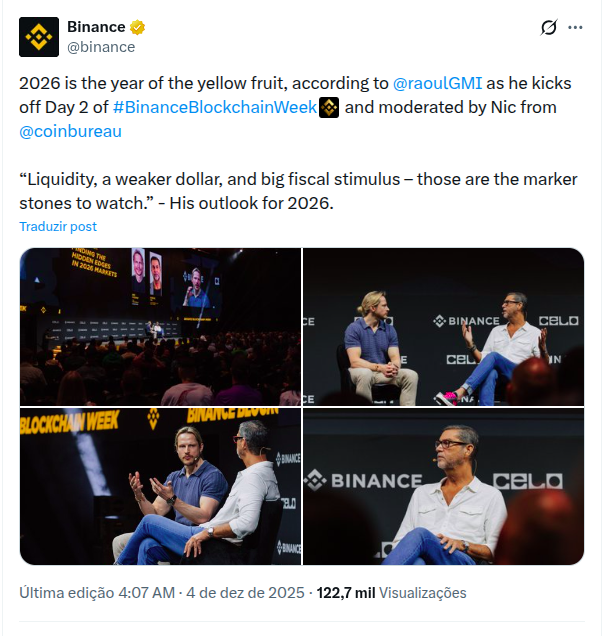Image resolution: width=605 pixels, height=636 pixels.
Task: Click the 122,7 mil Visualizações count
Action: tap(392, 593)
